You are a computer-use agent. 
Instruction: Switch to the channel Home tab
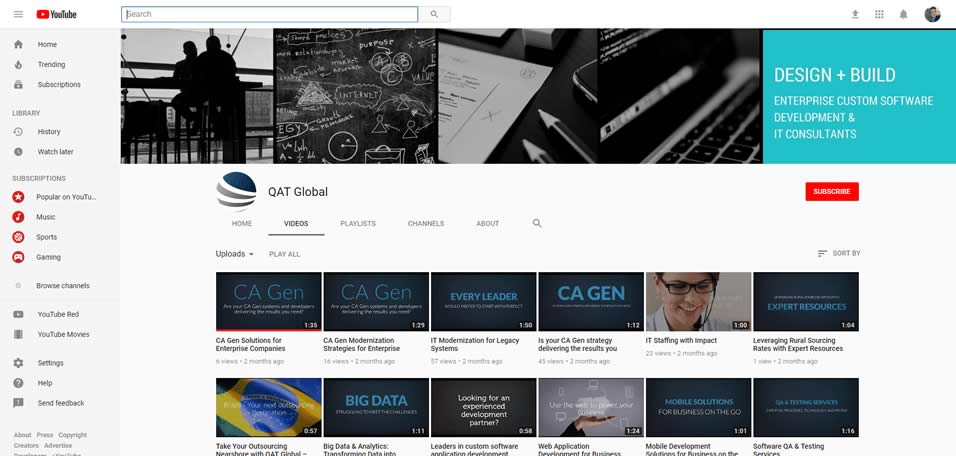(242, 224)
